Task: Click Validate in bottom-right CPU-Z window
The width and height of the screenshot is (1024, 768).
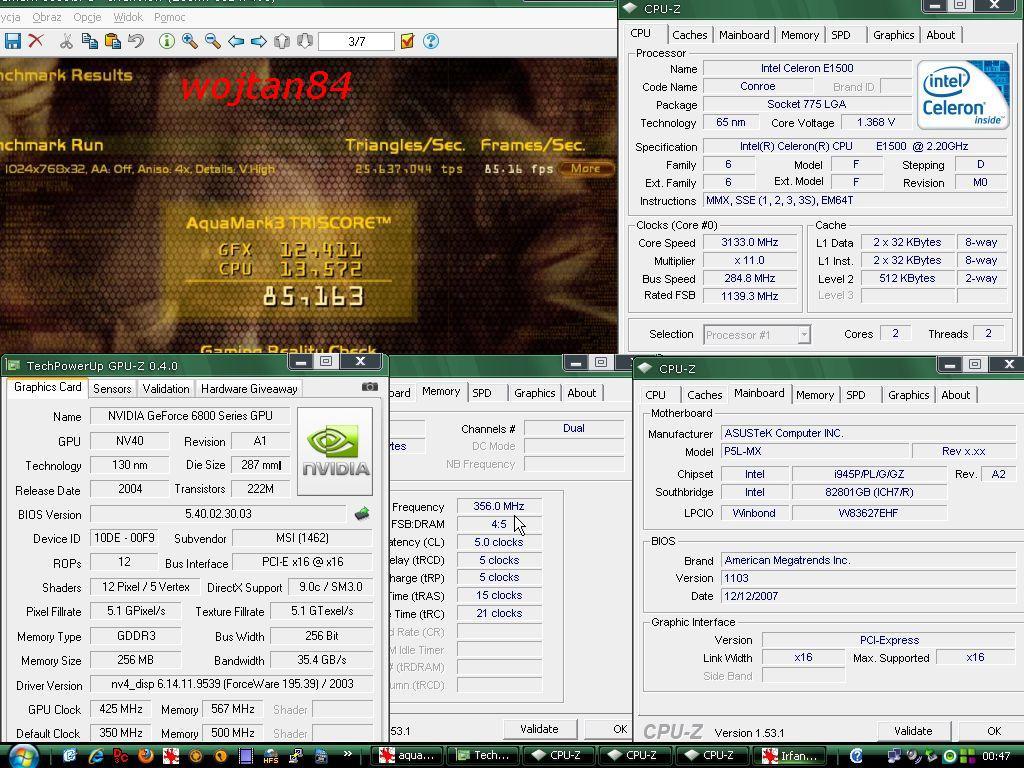Action: [x=913, y=731]
